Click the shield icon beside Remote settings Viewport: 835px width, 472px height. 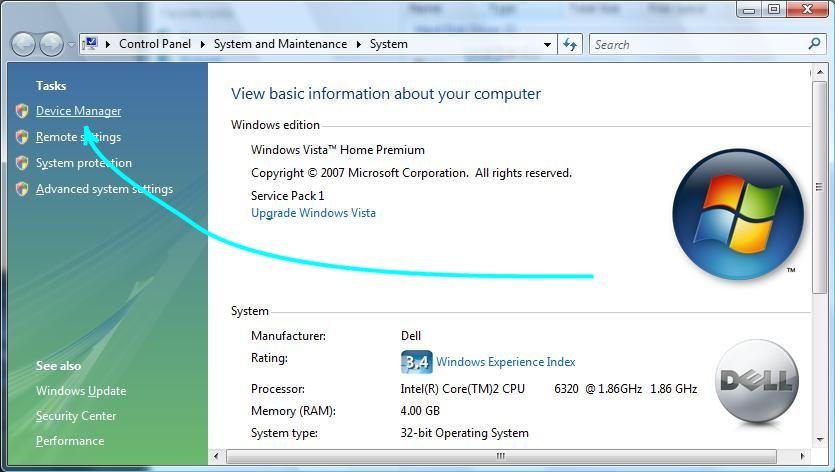(22, 137)
